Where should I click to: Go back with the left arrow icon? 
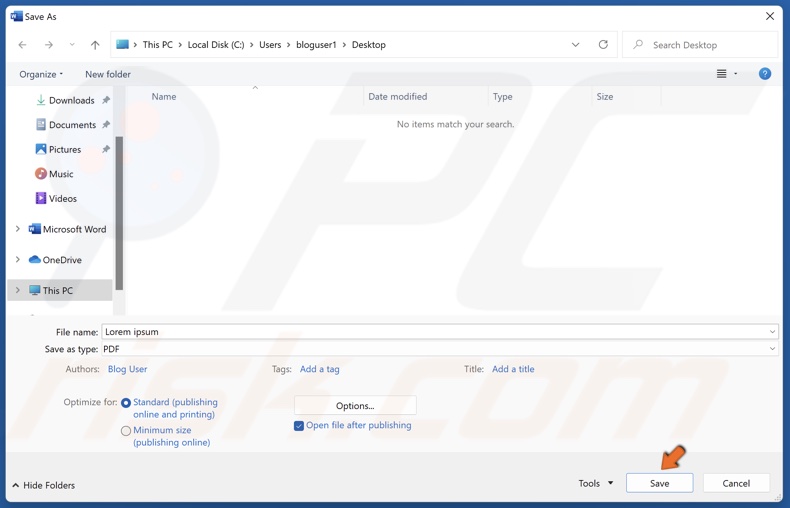pos(23,45)
